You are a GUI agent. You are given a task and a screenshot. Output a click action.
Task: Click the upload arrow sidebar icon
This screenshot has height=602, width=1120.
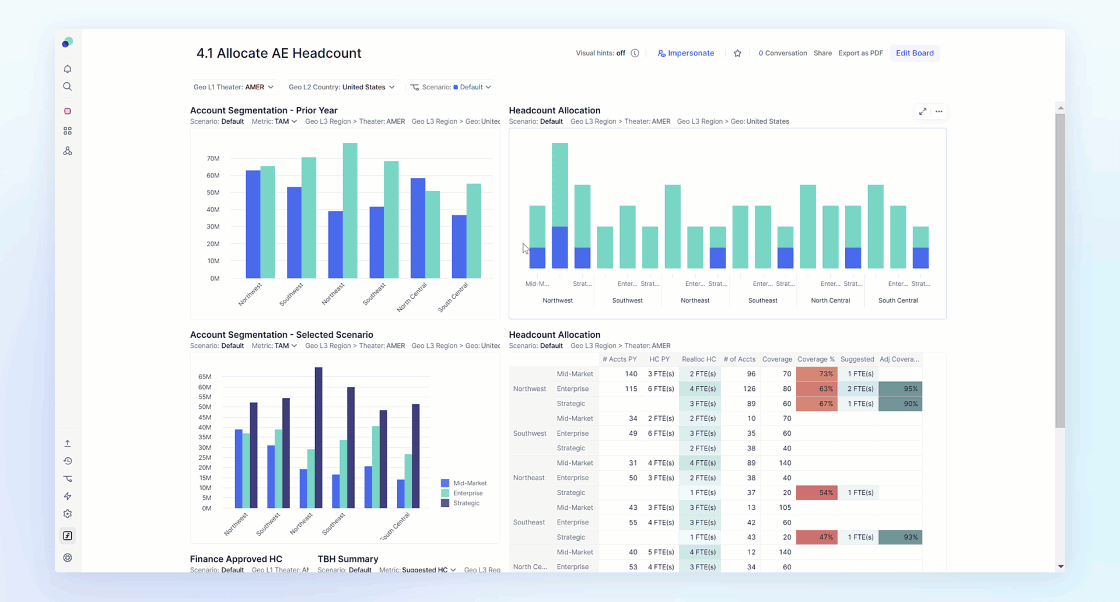pos(67,443)
